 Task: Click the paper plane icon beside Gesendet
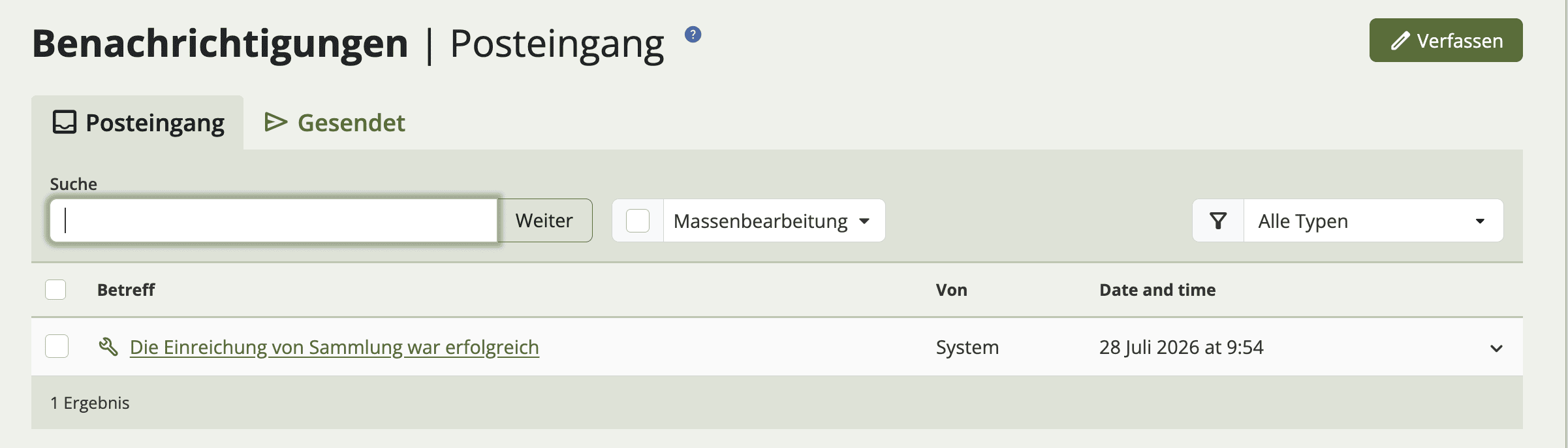coord(275,122)
